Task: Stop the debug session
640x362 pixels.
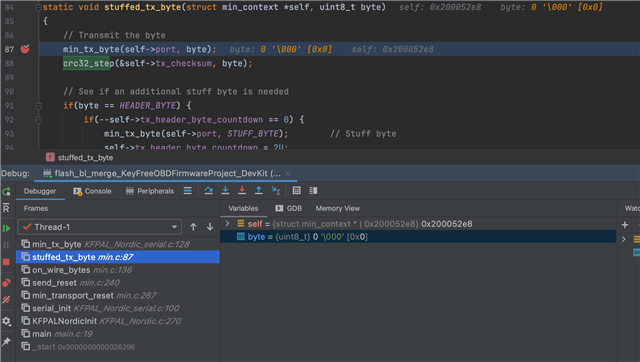Action: [6, 262]
